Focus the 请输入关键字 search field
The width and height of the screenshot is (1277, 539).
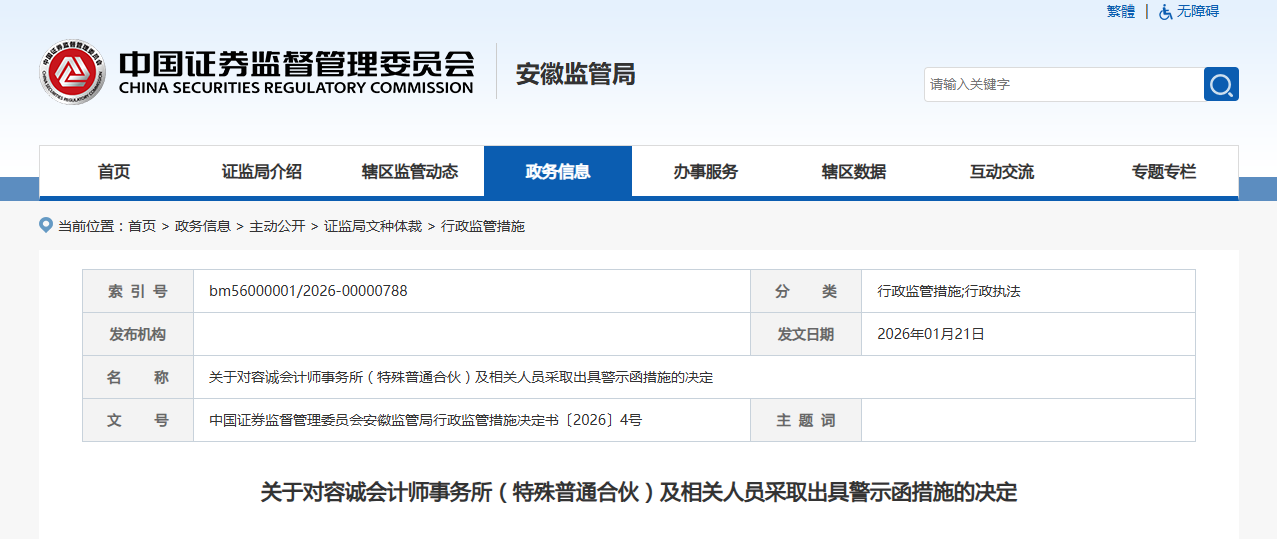[x=1064, y=84]
